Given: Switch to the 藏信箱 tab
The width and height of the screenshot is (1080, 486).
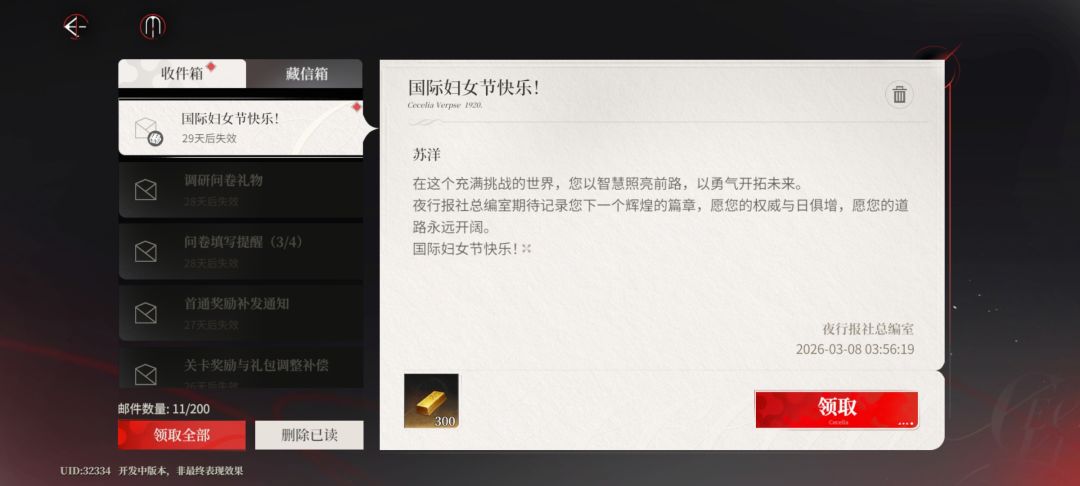Looking at the screenshot, I should [x=305, y=74].
